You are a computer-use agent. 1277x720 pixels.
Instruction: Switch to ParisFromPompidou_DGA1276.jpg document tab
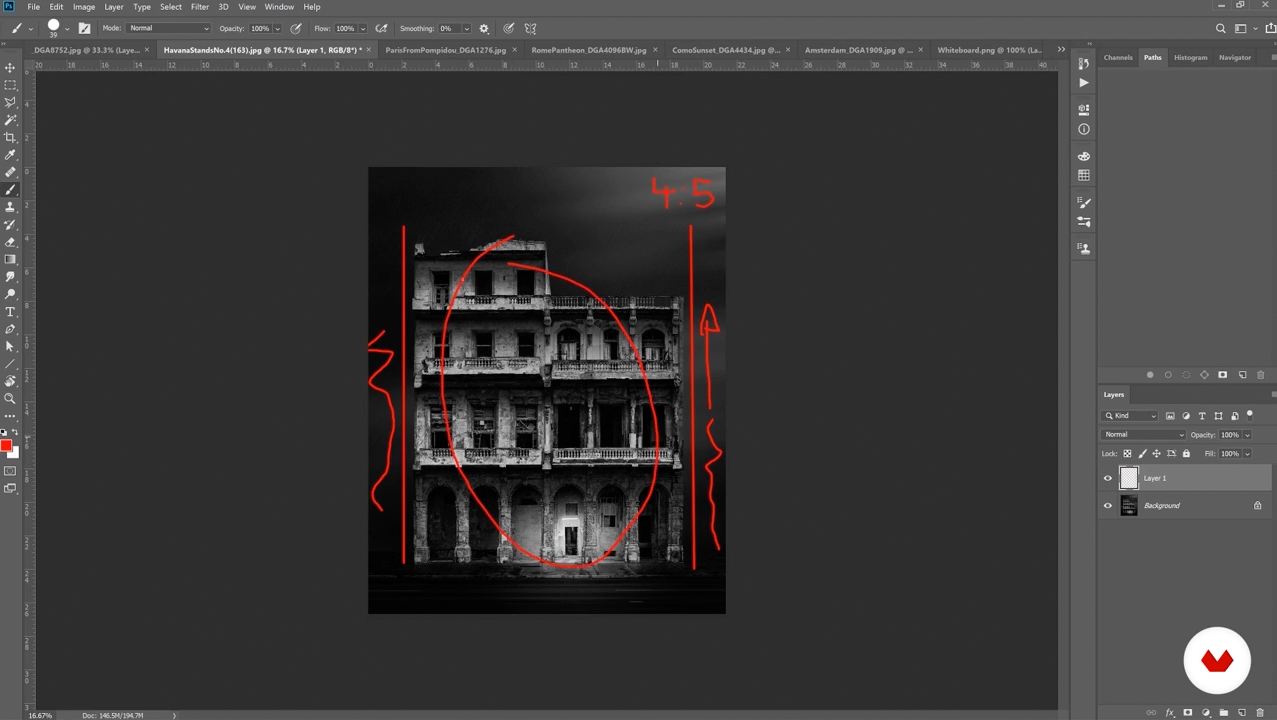tap(445, 50)
